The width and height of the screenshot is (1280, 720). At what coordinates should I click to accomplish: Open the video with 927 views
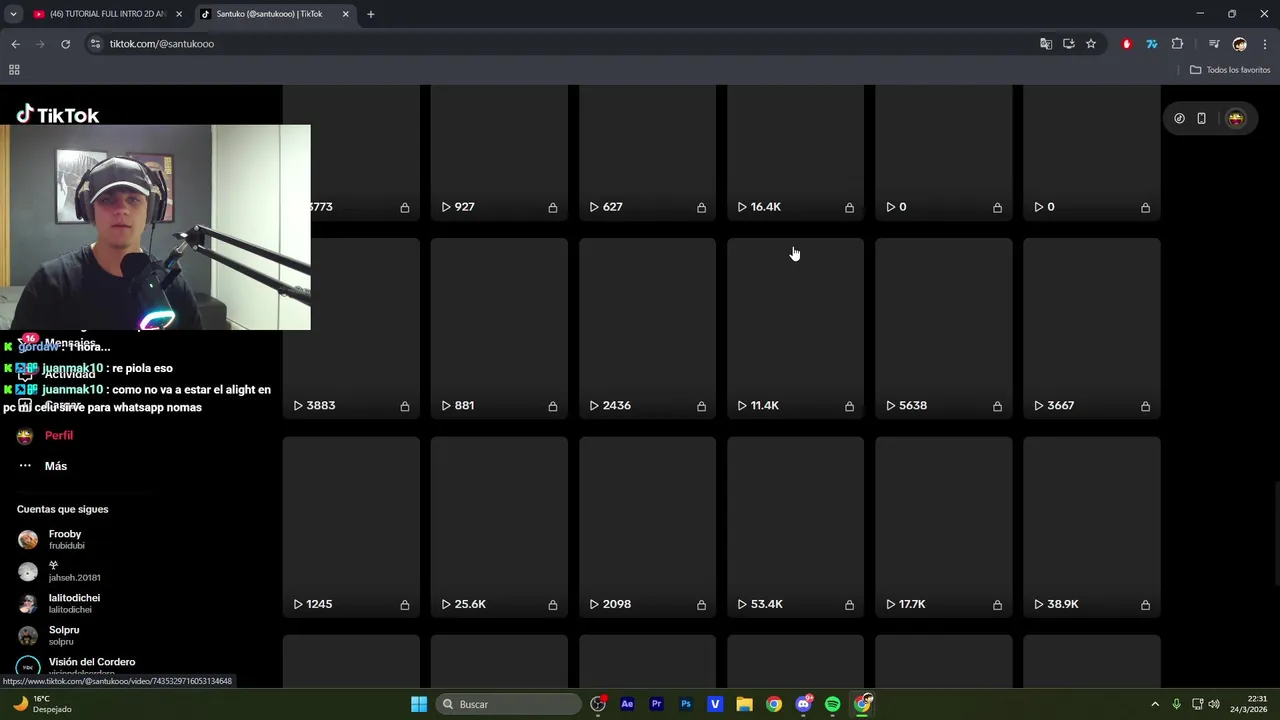[499, 153]
